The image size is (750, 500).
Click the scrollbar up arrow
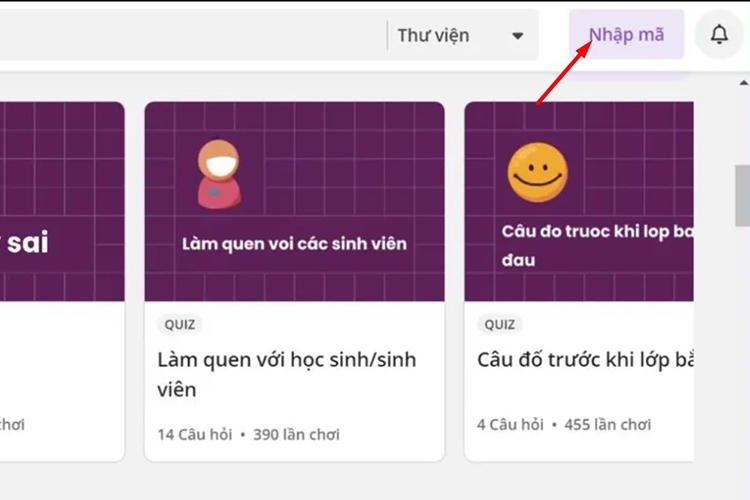click(744, 83)
